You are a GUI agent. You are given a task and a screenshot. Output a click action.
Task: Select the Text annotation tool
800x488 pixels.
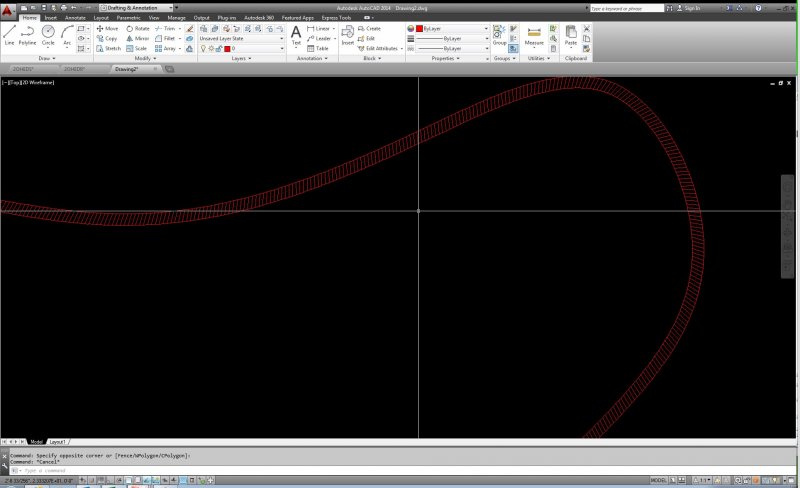296,34
